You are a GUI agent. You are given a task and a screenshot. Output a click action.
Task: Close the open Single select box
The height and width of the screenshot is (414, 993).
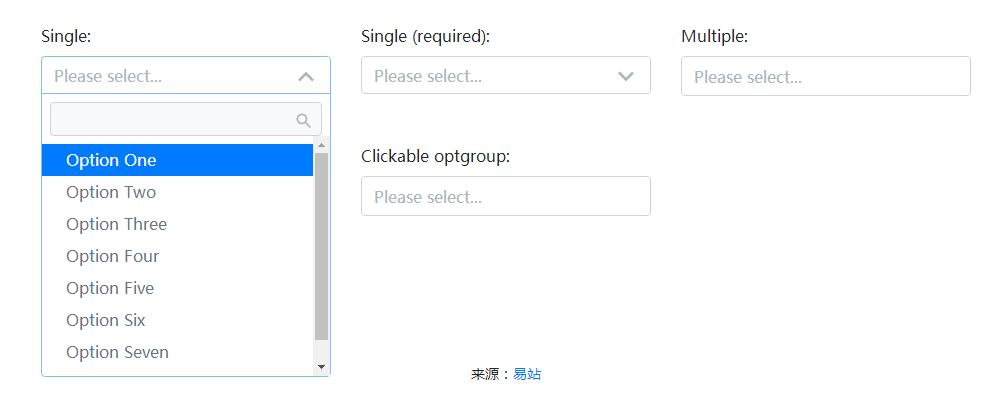coord(170,76)
